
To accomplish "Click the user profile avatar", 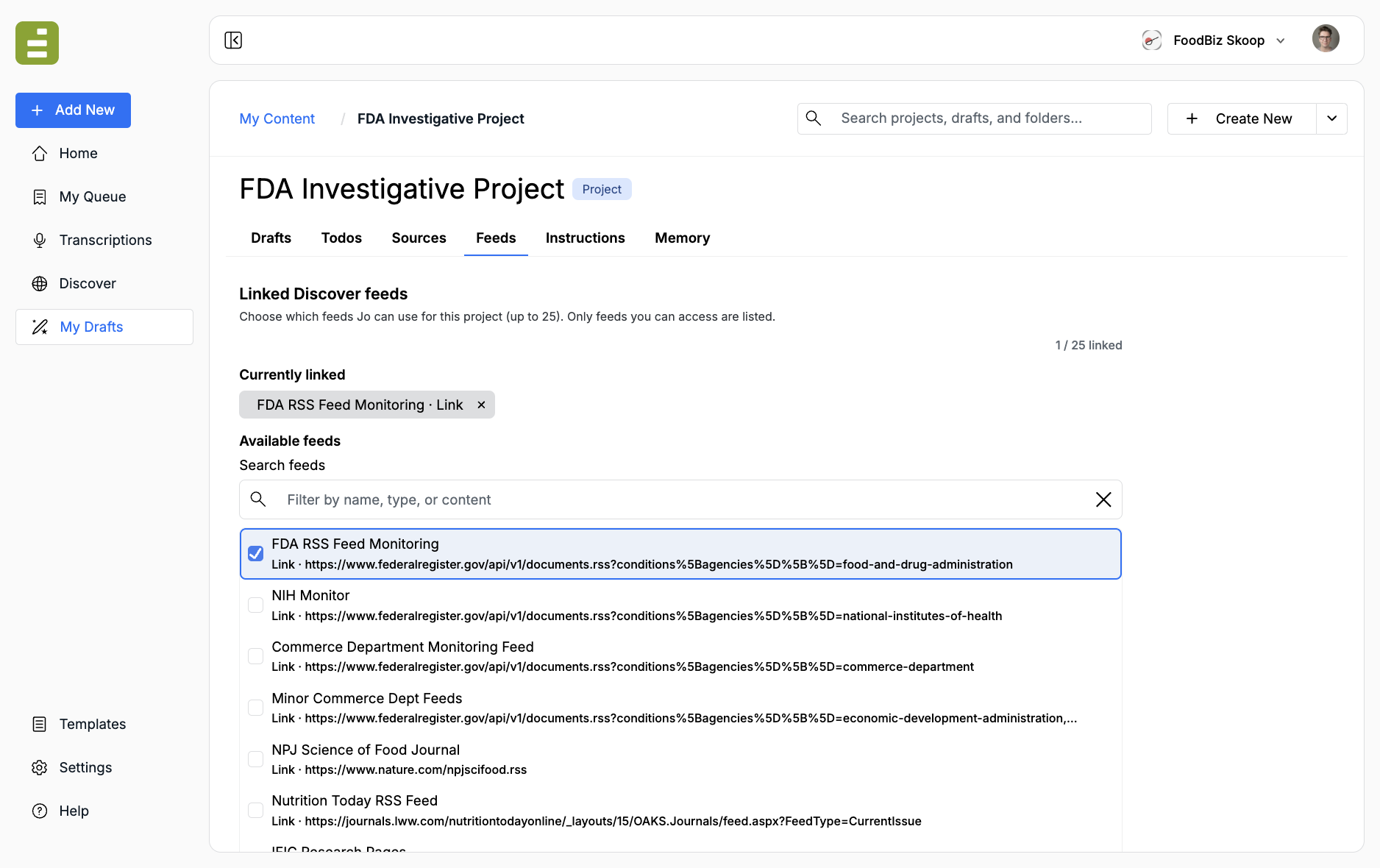I will 1326,39.
